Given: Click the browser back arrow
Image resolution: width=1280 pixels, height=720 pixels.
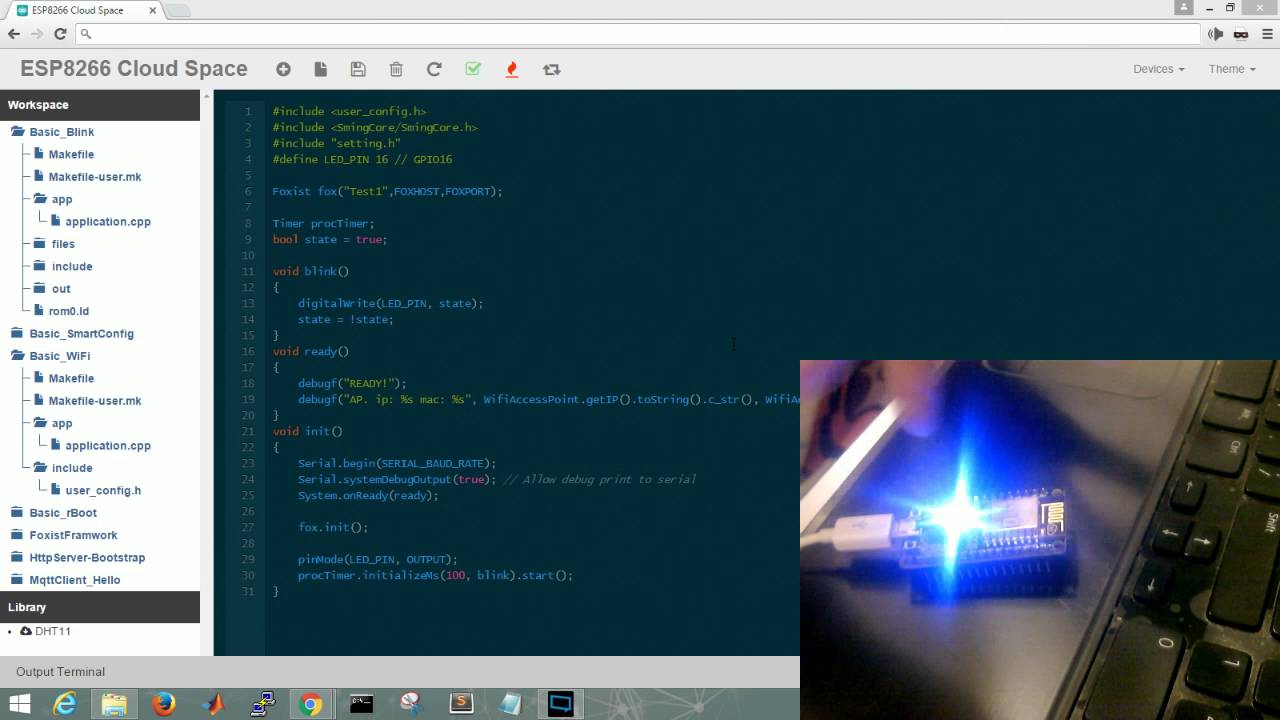Looking at the screenshot, I should pos(14,33).
